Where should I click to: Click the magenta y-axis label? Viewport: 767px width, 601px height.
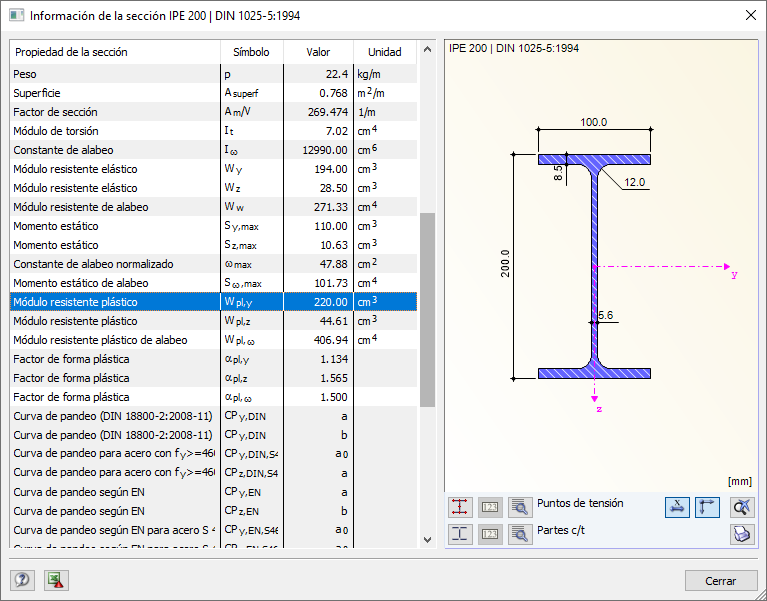(734, 275)
